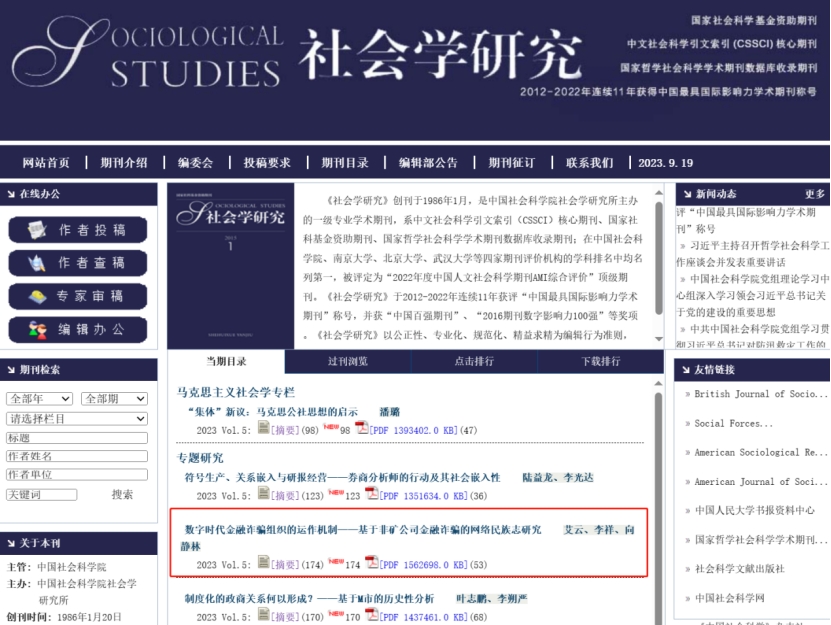The height and width of the screenshot is (625, 831).
Task: Click the 作者姓名 author name input field
Action: (x=76, y=456)
